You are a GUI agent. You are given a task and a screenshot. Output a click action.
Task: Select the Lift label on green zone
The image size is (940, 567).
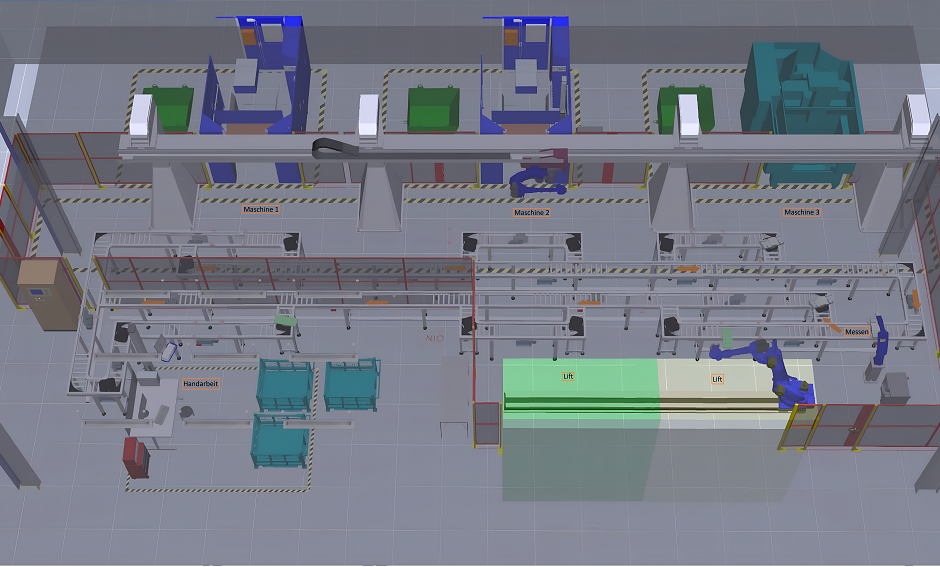click(x=567, y=379)
